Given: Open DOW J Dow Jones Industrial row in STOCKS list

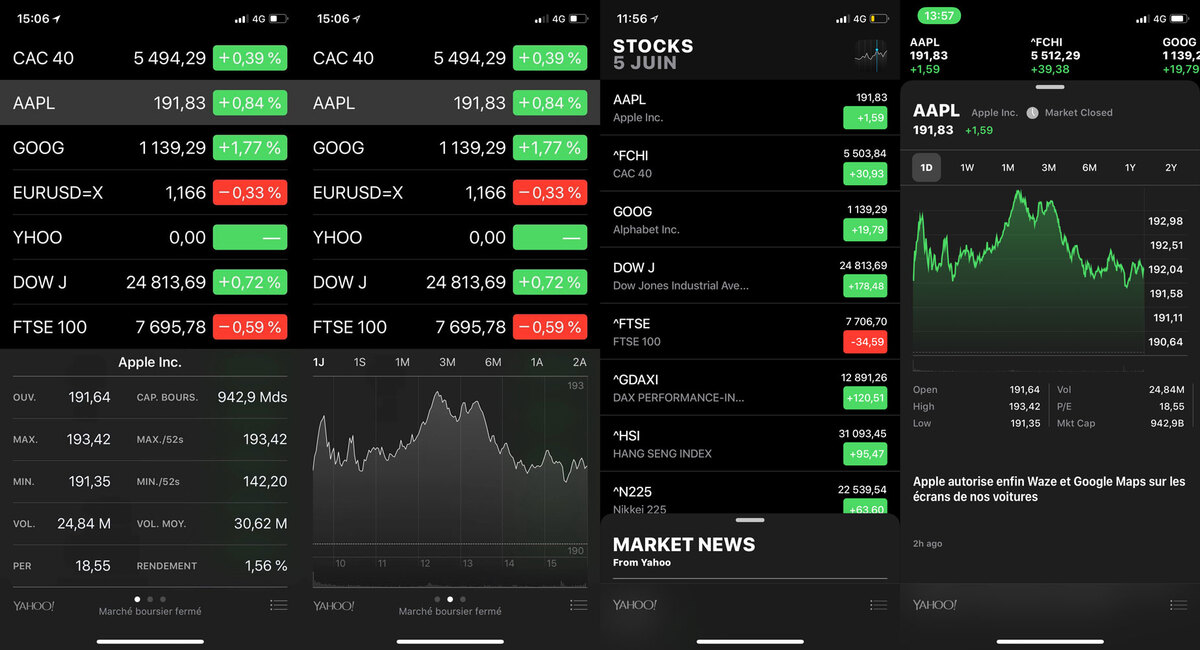Looking at the screenshot, I should tap(750, 276).
